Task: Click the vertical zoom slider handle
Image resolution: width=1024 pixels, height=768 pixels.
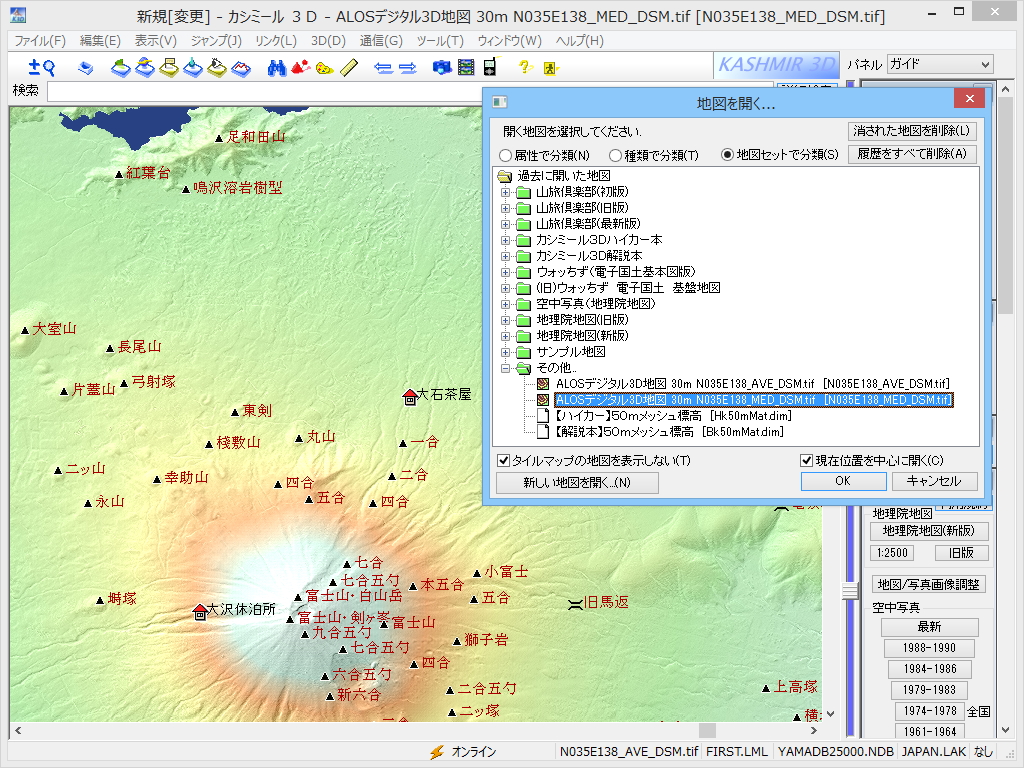Action: pos(850,591)
